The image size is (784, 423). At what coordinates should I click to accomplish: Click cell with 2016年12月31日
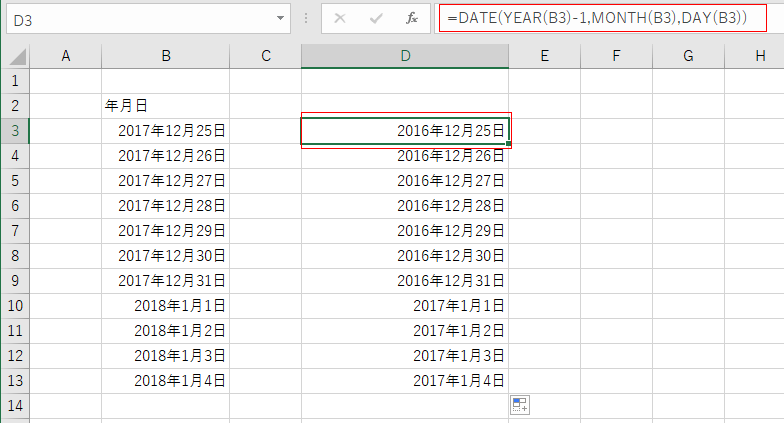(405, 280)
